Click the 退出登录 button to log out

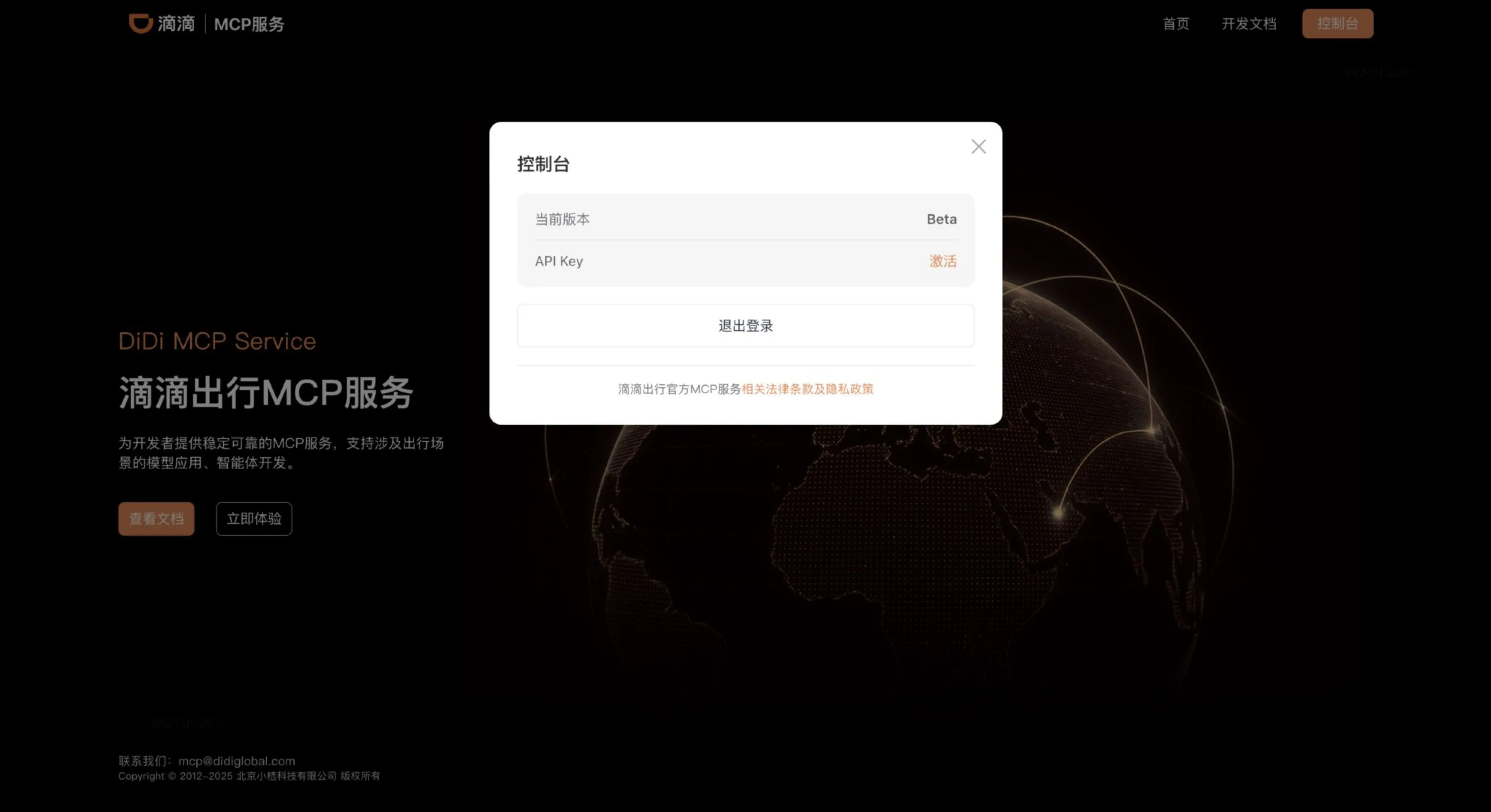click(x=745, y=326)
